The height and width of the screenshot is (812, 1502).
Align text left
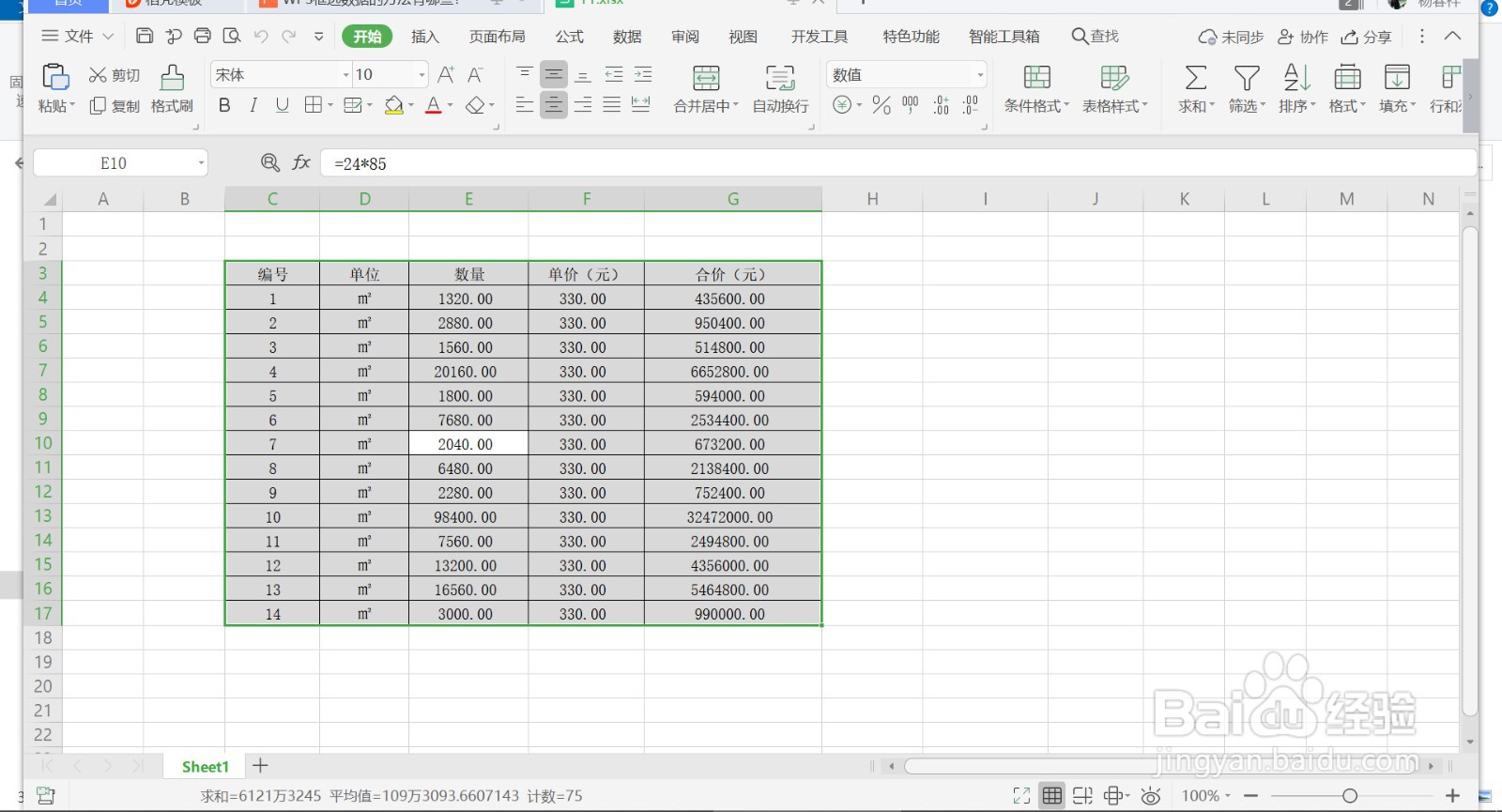pos(525,105)
